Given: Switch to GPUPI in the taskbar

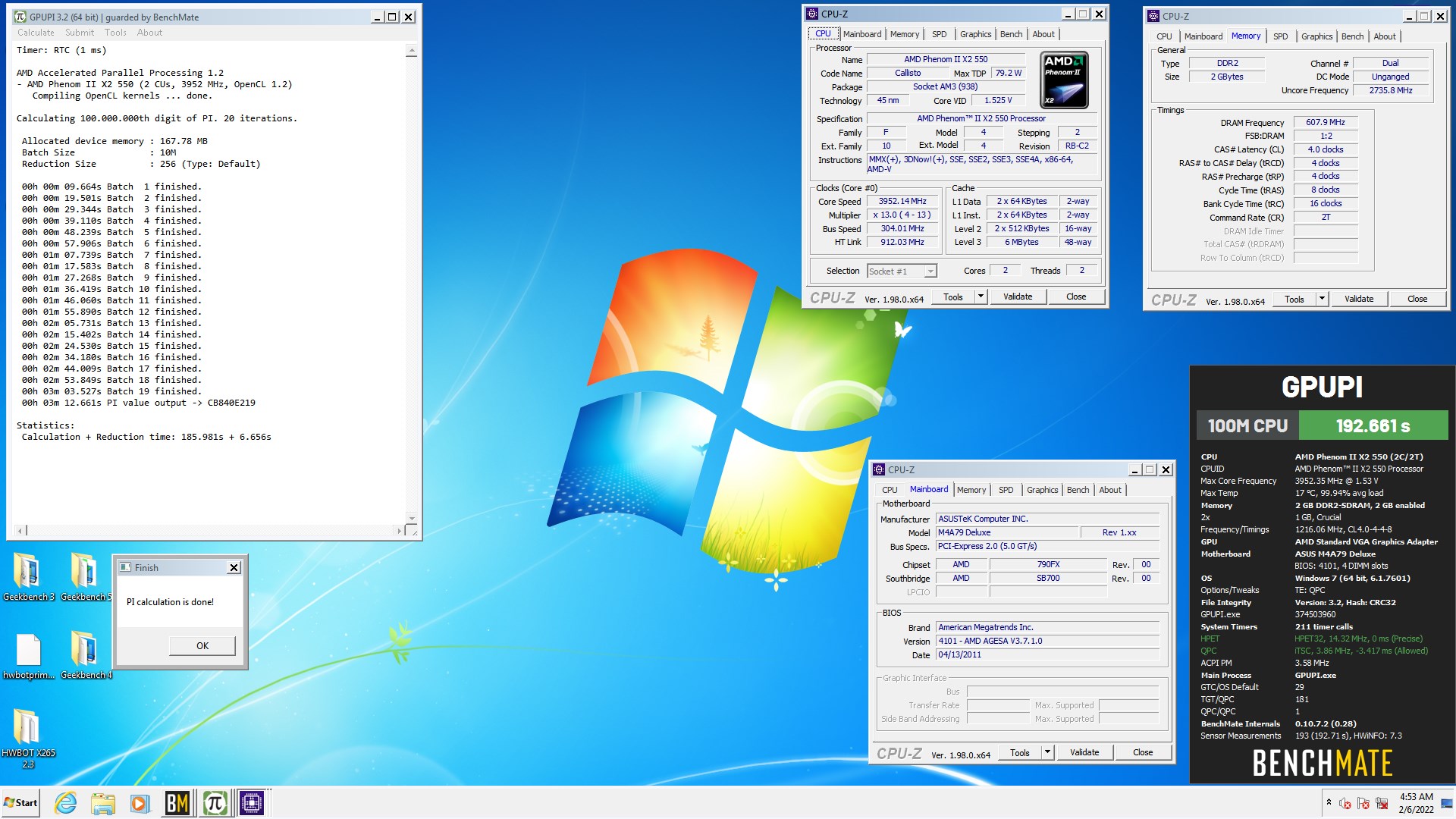Looking at the screenshot, I should coord(215,803).
